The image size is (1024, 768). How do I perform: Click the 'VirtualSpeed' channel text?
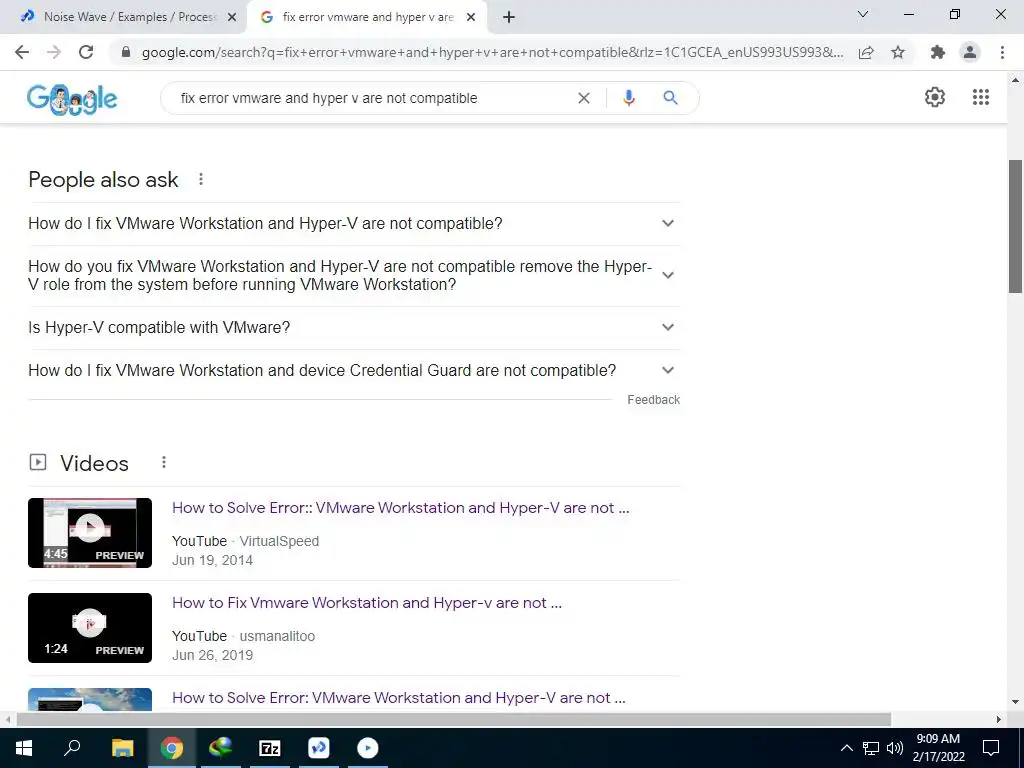[x=279, y=541]
